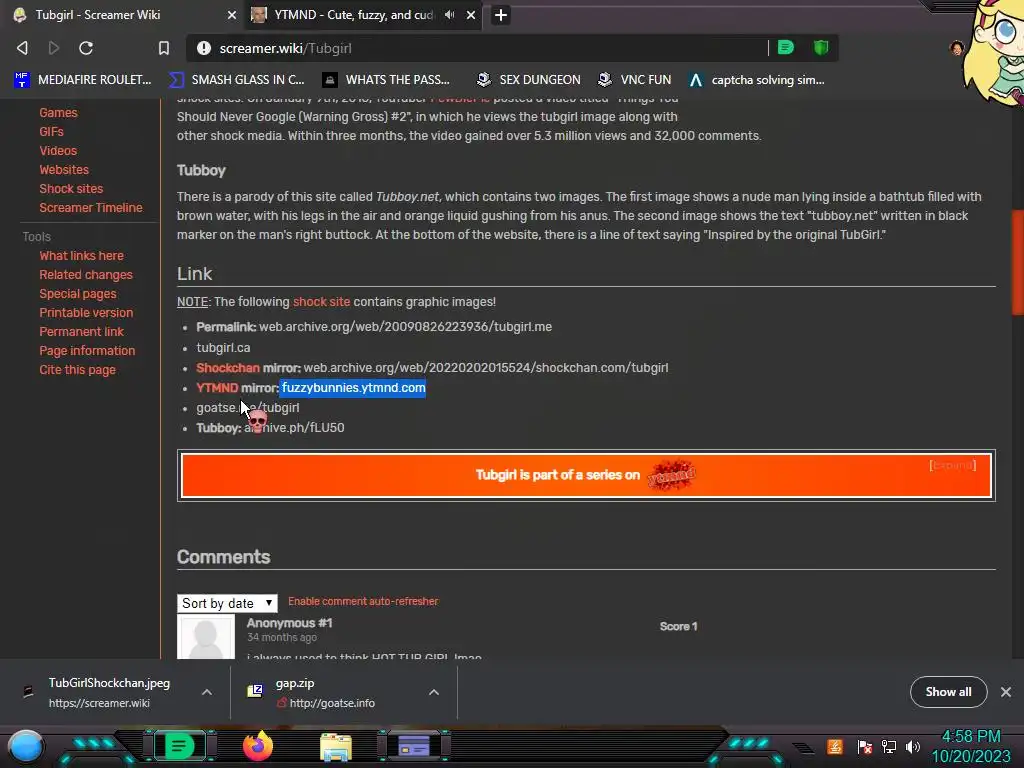
Task: Open MEDIAFIRE ROULET... bookmark
Action: click(83, 80)
